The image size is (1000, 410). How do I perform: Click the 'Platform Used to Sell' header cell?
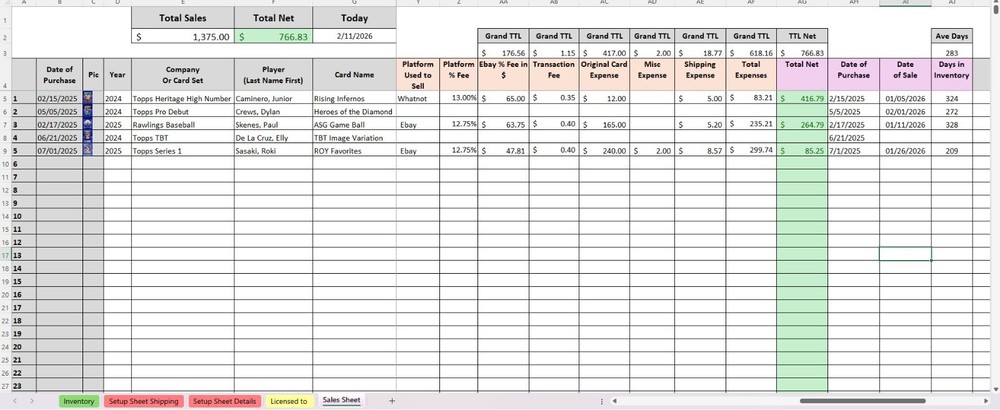coord(418,75)
